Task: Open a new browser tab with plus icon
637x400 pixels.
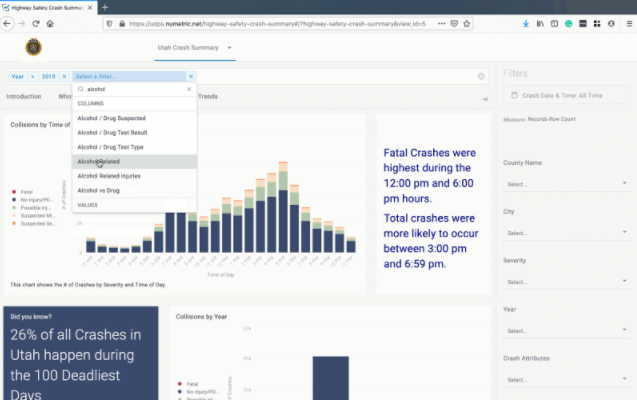Action: 105,7
